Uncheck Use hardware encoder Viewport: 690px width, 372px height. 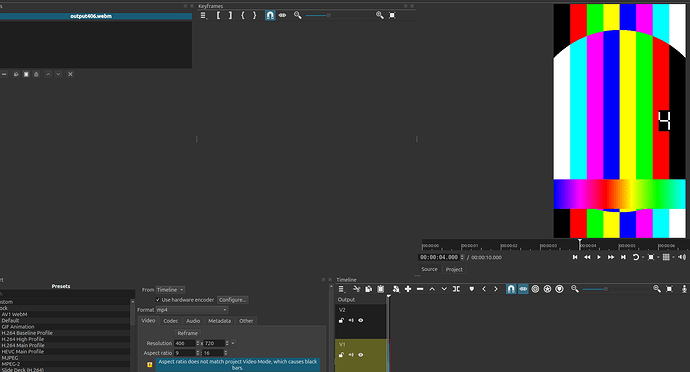(x=158, y=300)
